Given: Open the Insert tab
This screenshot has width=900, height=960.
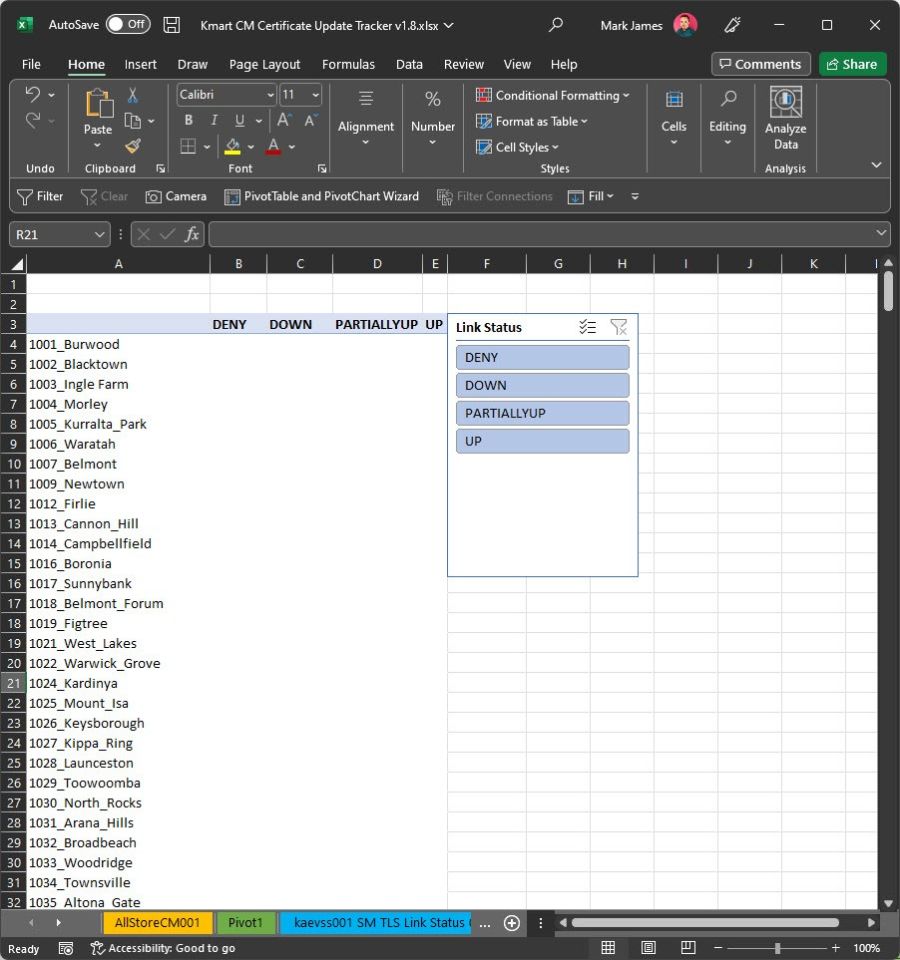Looking at the screenshot, I should [140, 64].
